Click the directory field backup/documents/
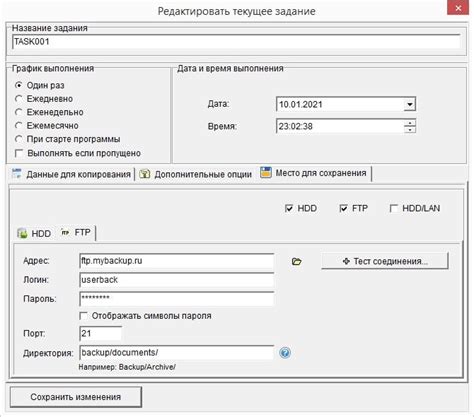474x417 pixels. (x=177, y=353)
